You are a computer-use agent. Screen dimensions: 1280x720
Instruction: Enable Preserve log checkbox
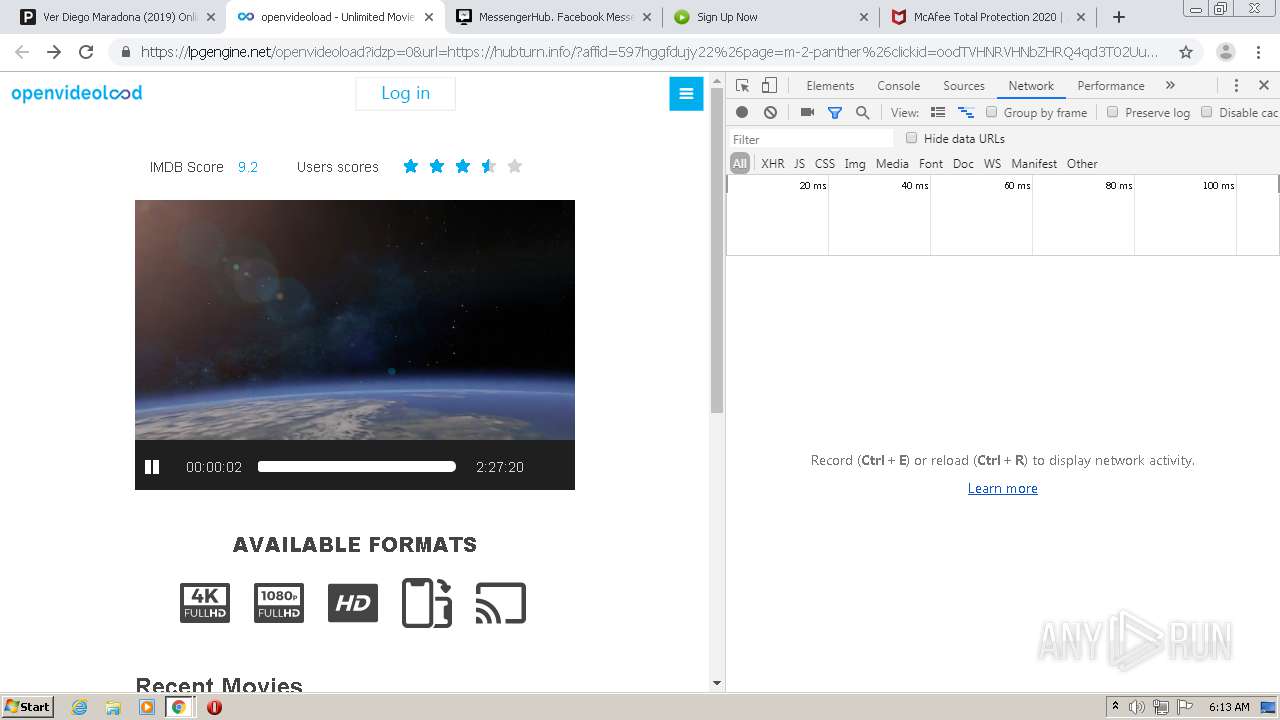pyautogui.click(x=1112, y=112)
